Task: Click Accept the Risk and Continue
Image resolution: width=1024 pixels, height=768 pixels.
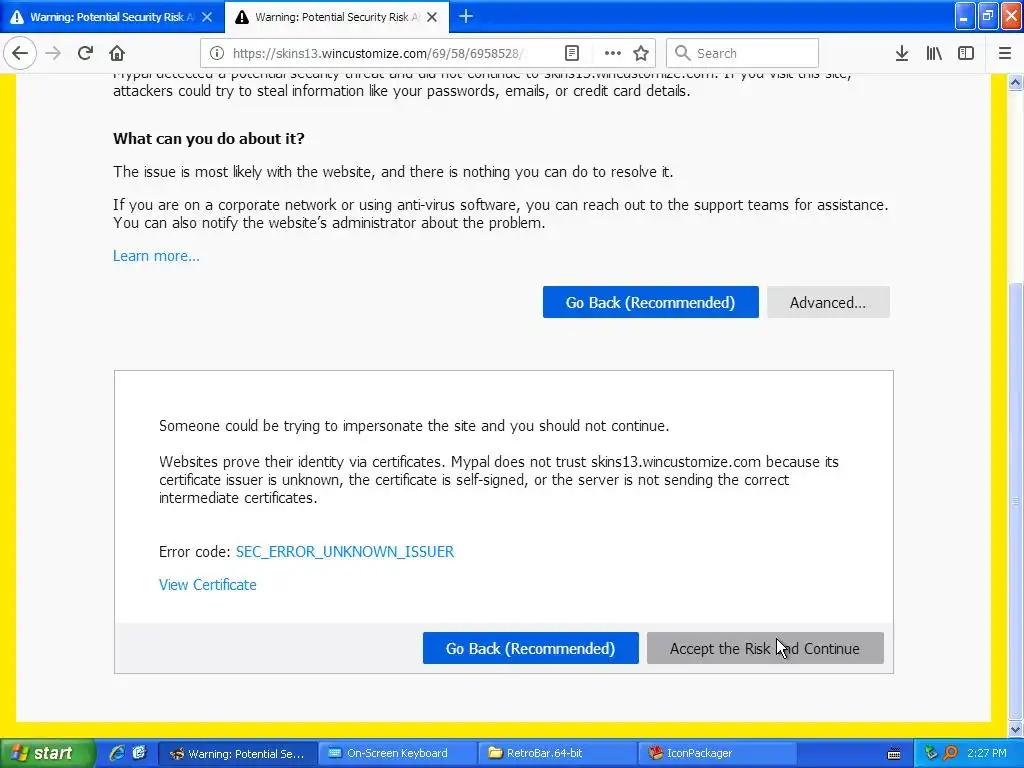Action: pos(765,648)
